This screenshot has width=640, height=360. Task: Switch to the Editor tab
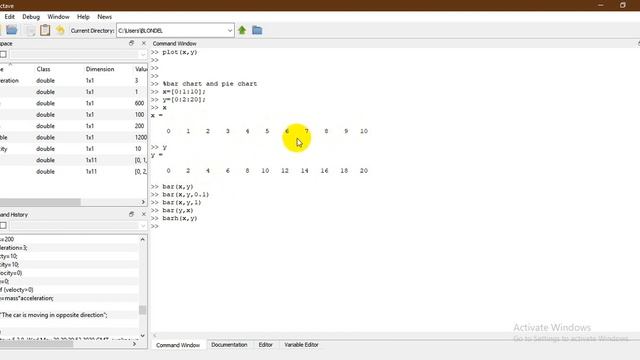pyautogui.click(x=265, y=345)
